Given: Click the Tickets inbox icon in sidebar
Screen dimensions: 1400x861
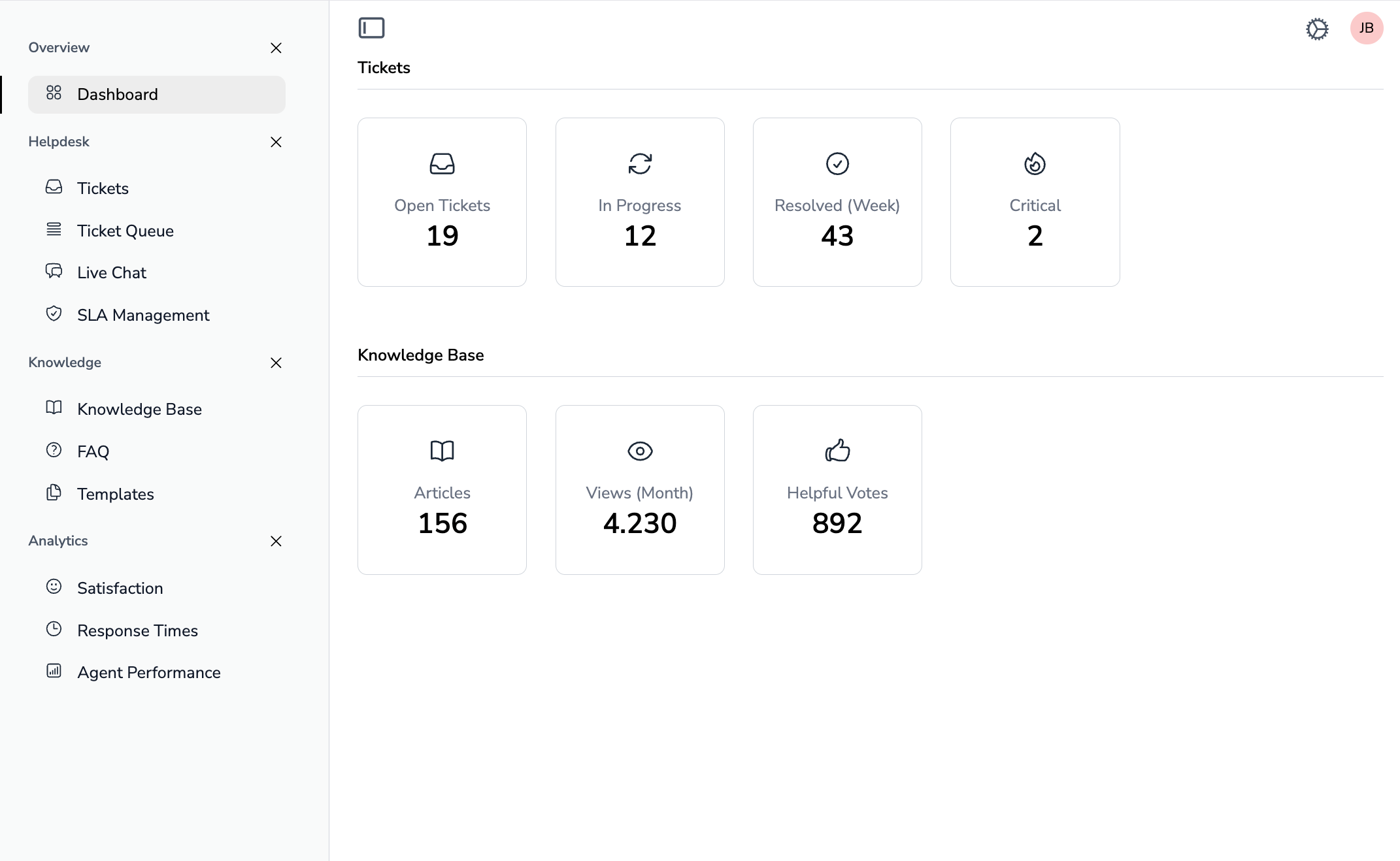Looking at the screenshot, I should [54, 187].
